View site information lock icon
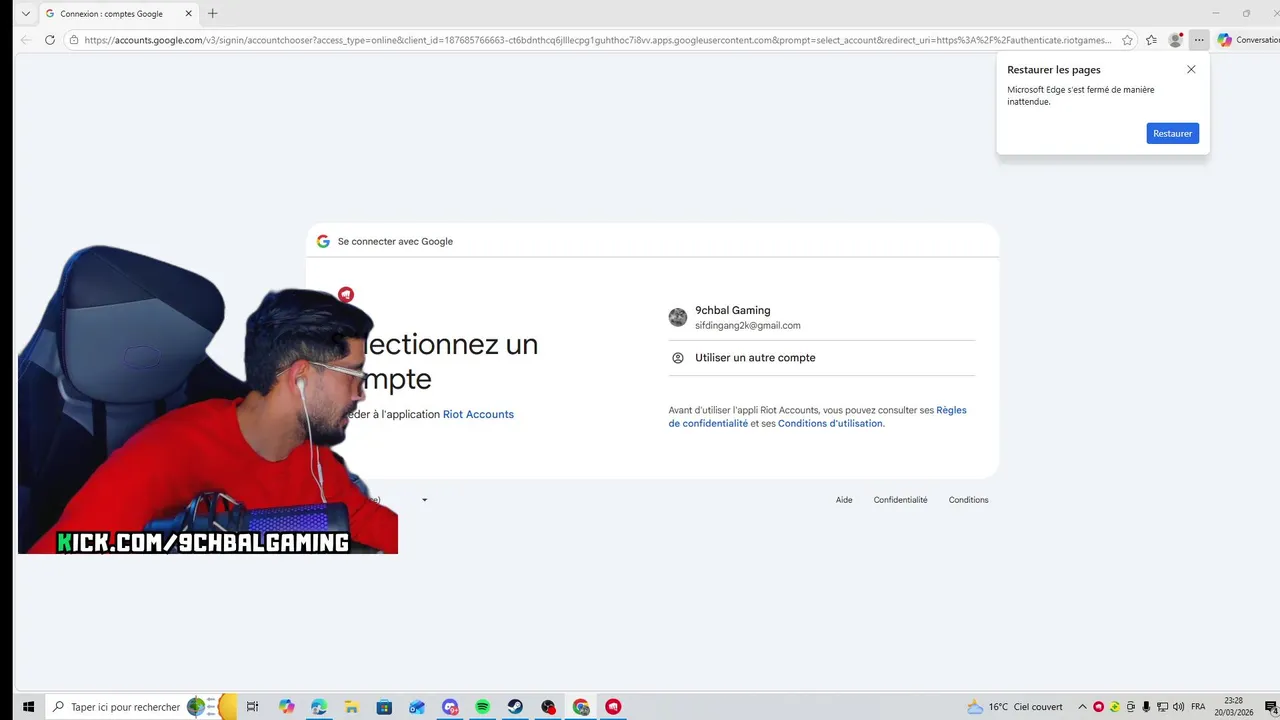The image size is (1280, 720). (x=74, y=40)
